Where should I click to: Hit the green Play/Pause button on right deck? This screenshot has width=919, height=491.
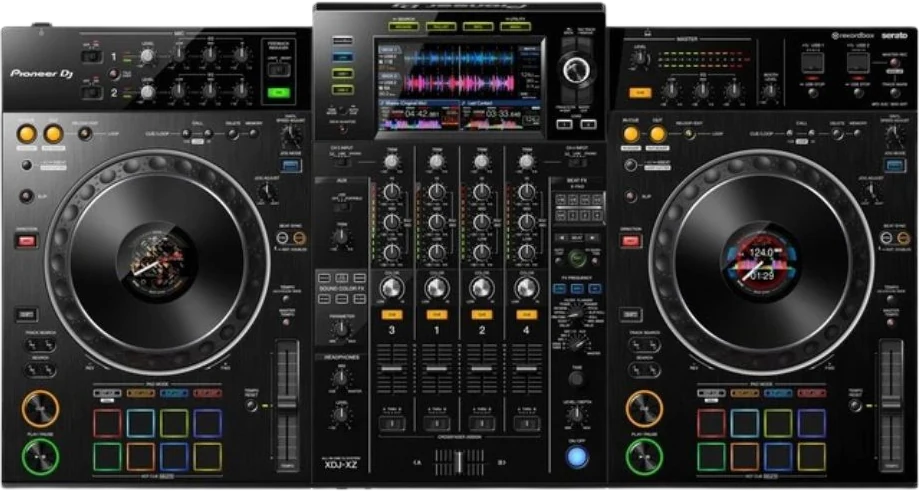point(644,456)
